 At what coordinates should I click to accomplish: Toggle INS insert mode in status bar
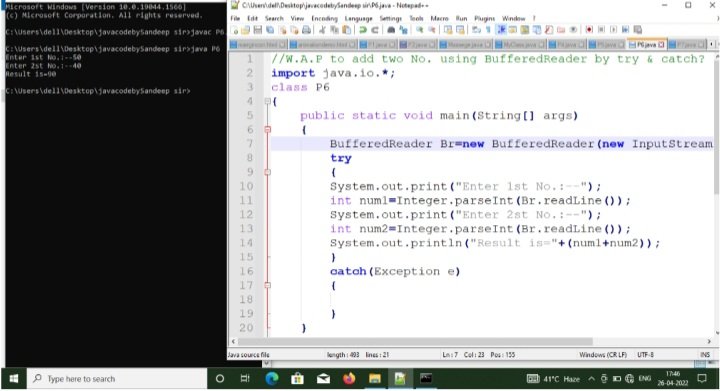pos(705,355)
